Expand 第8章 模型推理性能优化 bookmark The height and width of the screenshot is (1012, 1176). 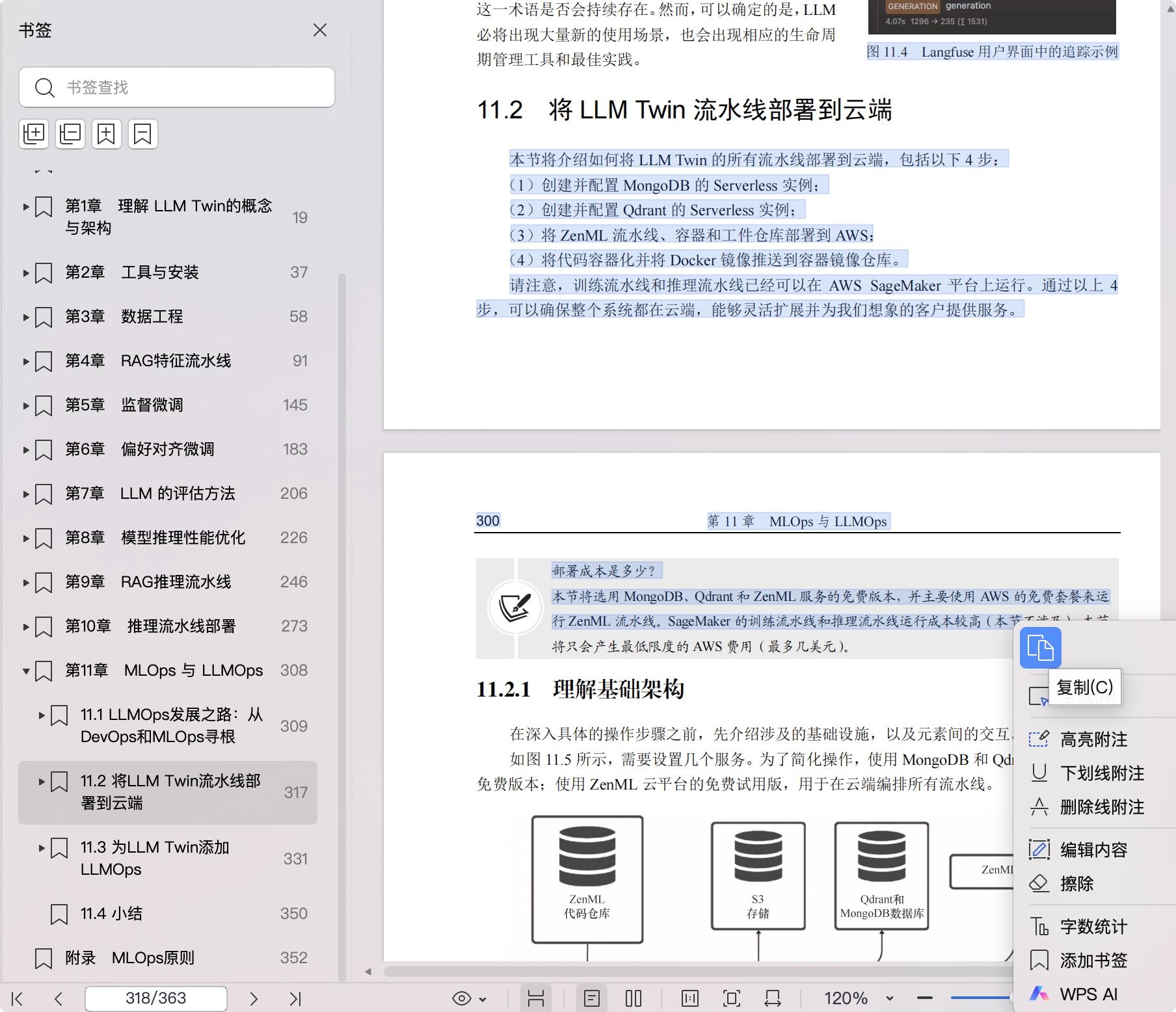(x=26, y=538)
